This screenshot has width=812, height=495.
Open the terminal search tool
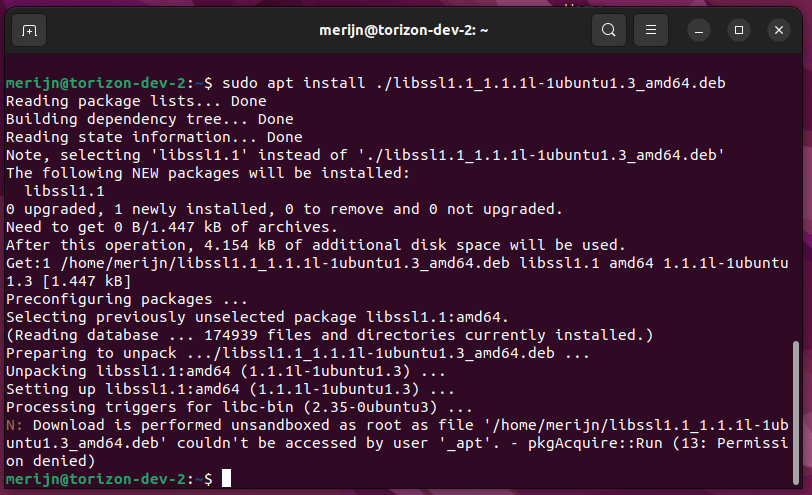[x=608, y=31]
